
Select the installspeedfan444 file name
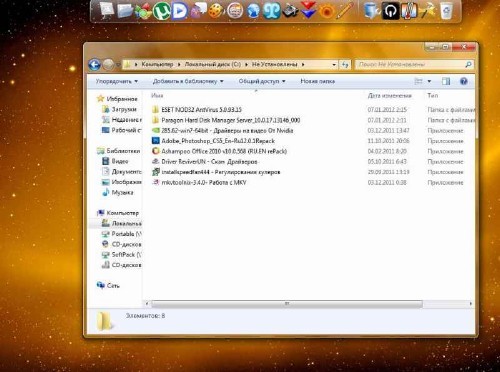coord(221,172)
